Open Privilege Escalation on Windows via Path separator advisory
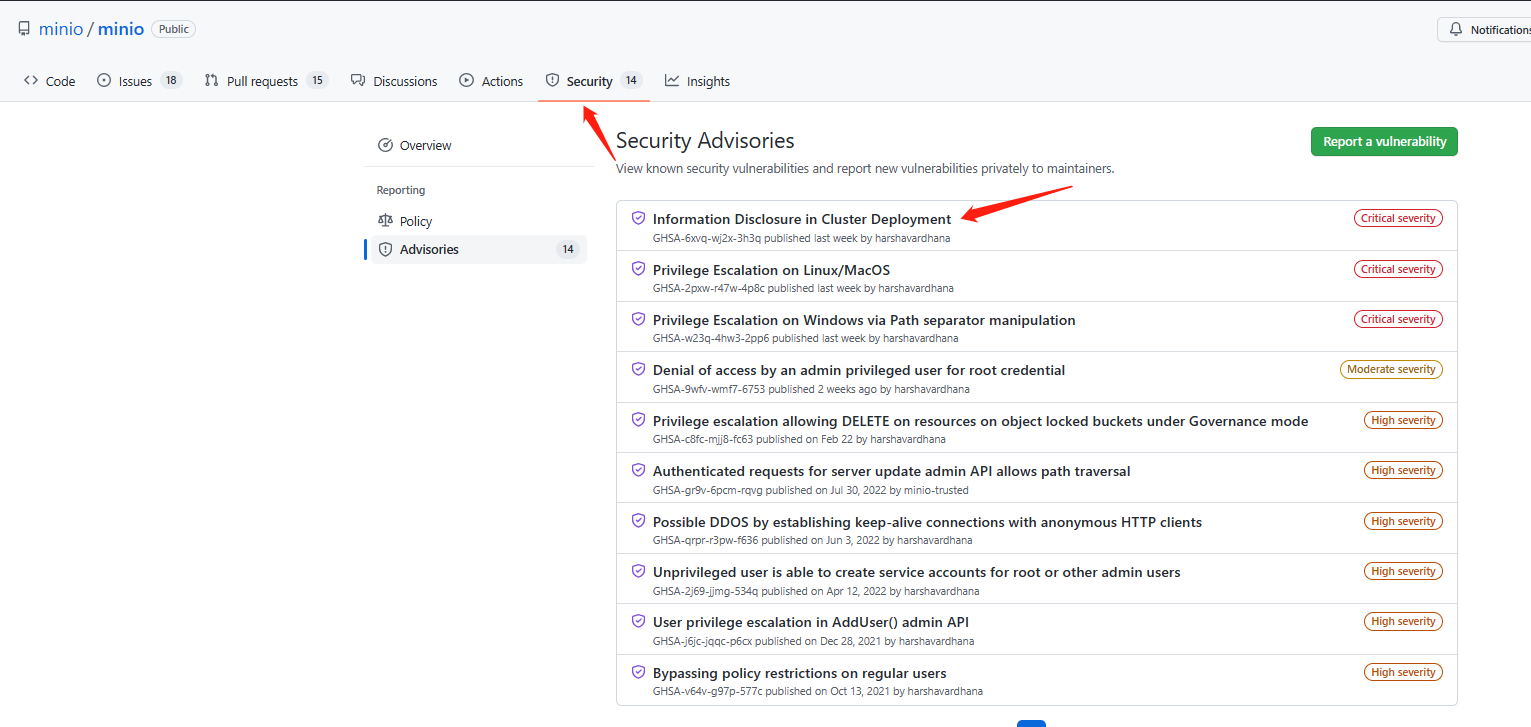 (x=864, y=320)
